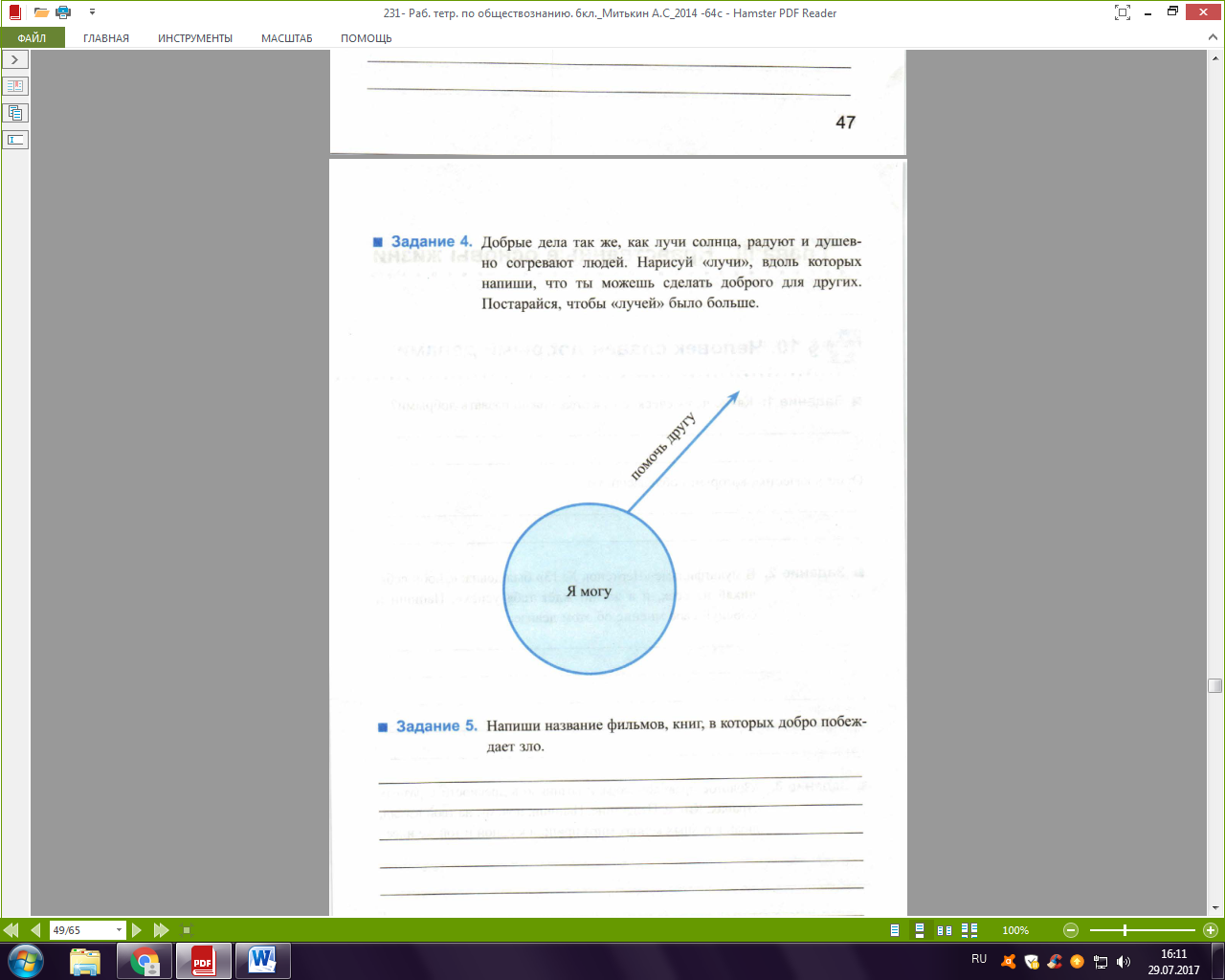
Task: Click the vertical scrollbar thumb
Action: click(1215, 685)
